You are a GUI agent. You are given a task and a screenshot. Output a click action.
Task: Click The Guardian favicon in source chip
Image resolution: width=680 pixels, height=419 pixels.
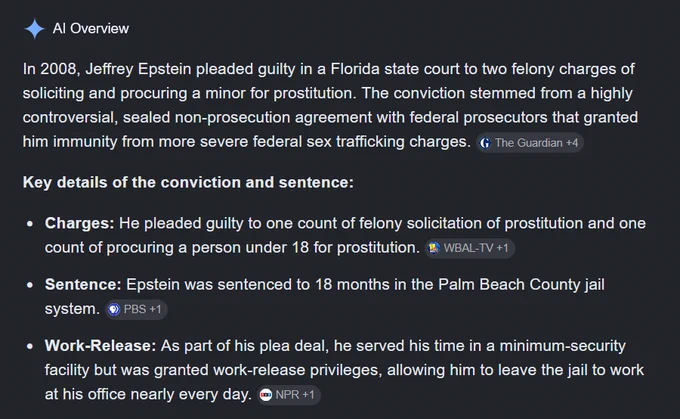(485, 143)
